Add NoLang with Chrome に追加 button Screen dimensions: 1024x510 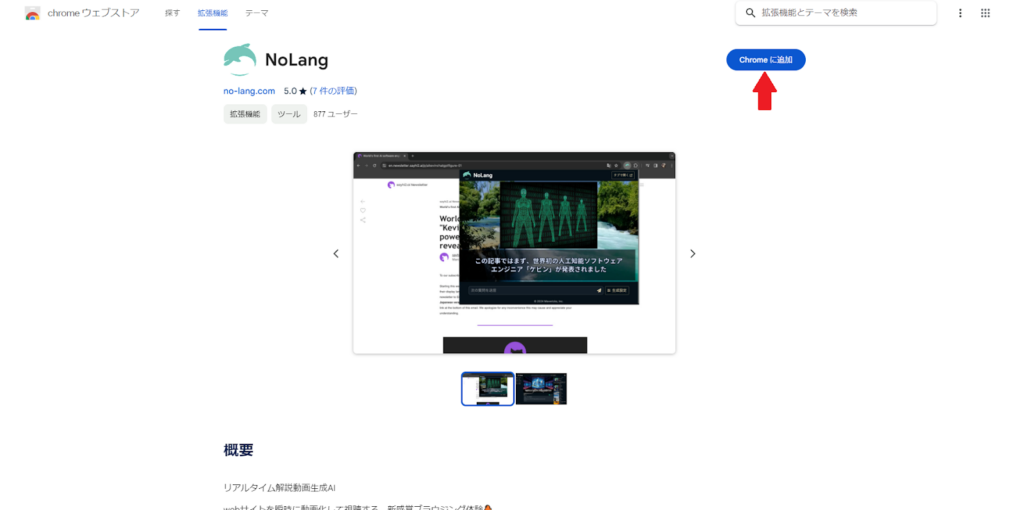click(x=766, y=59)
